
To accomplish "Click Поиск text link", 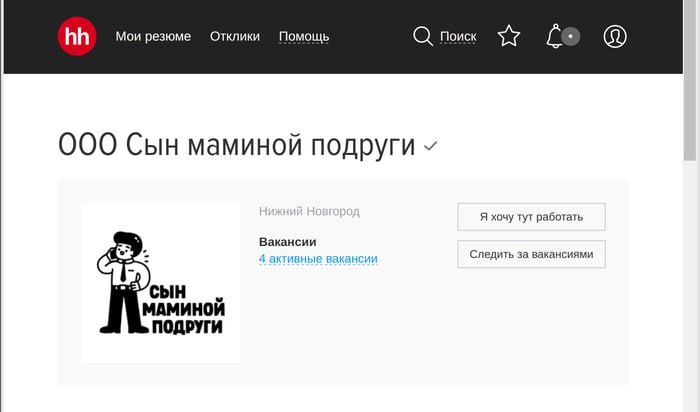I will click(x=458, y=36).
